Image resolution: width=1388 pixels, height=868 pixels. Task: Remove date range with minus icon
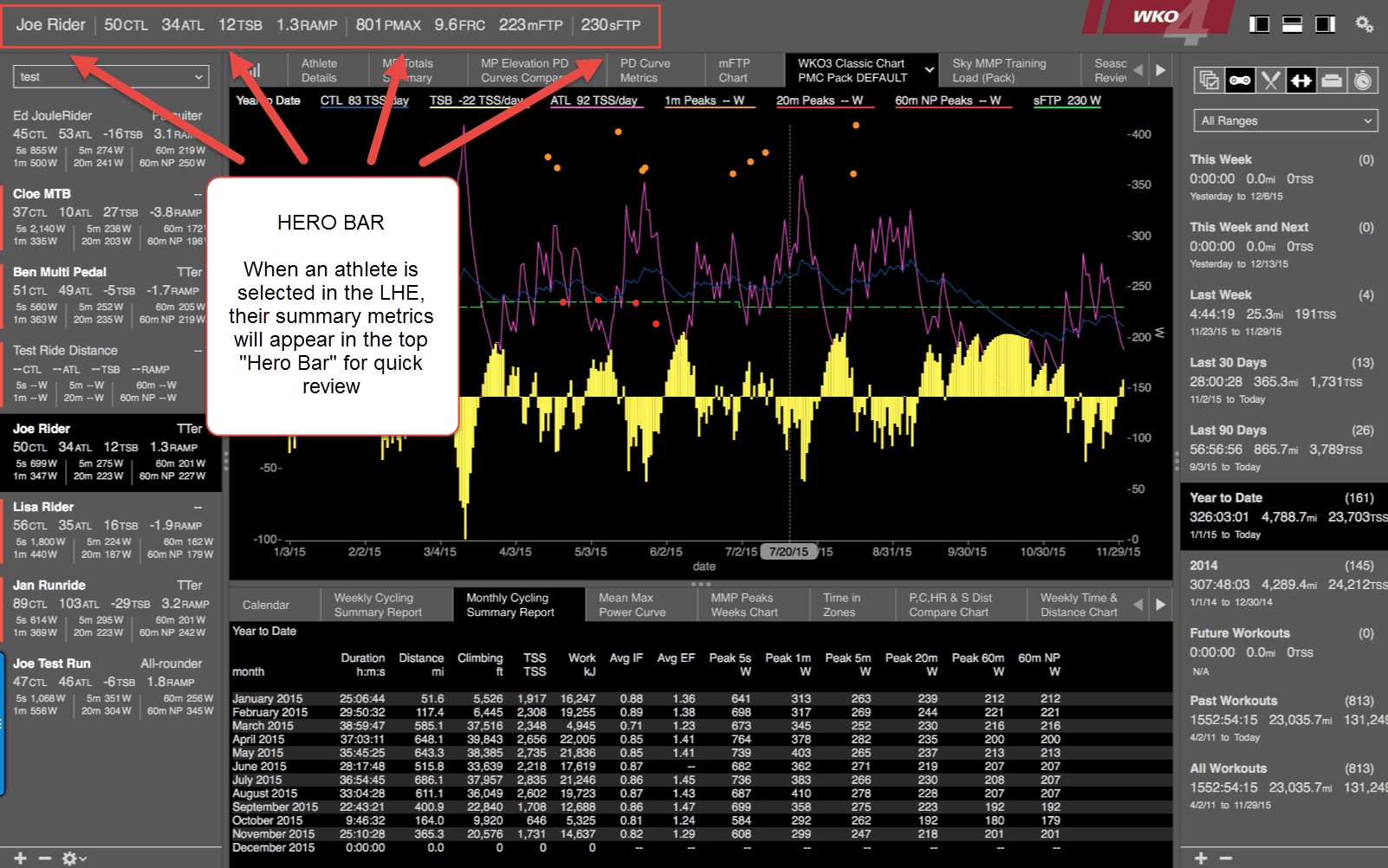[1226, 858]
